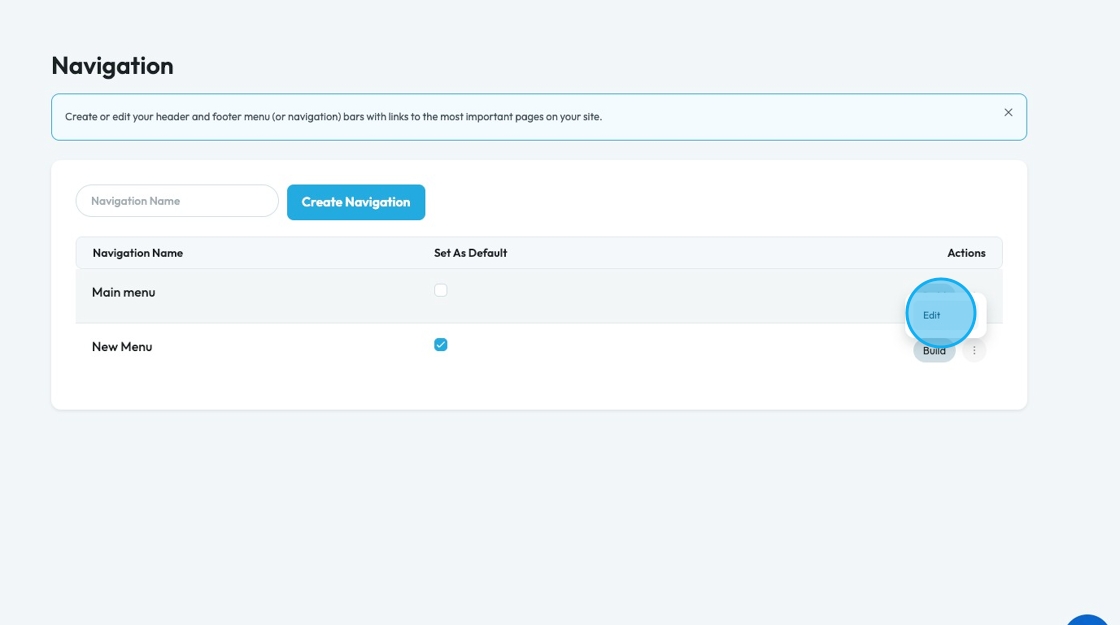Click the Create Navigation button
This screenshot has width=1120, height=625.
point(356,202)
